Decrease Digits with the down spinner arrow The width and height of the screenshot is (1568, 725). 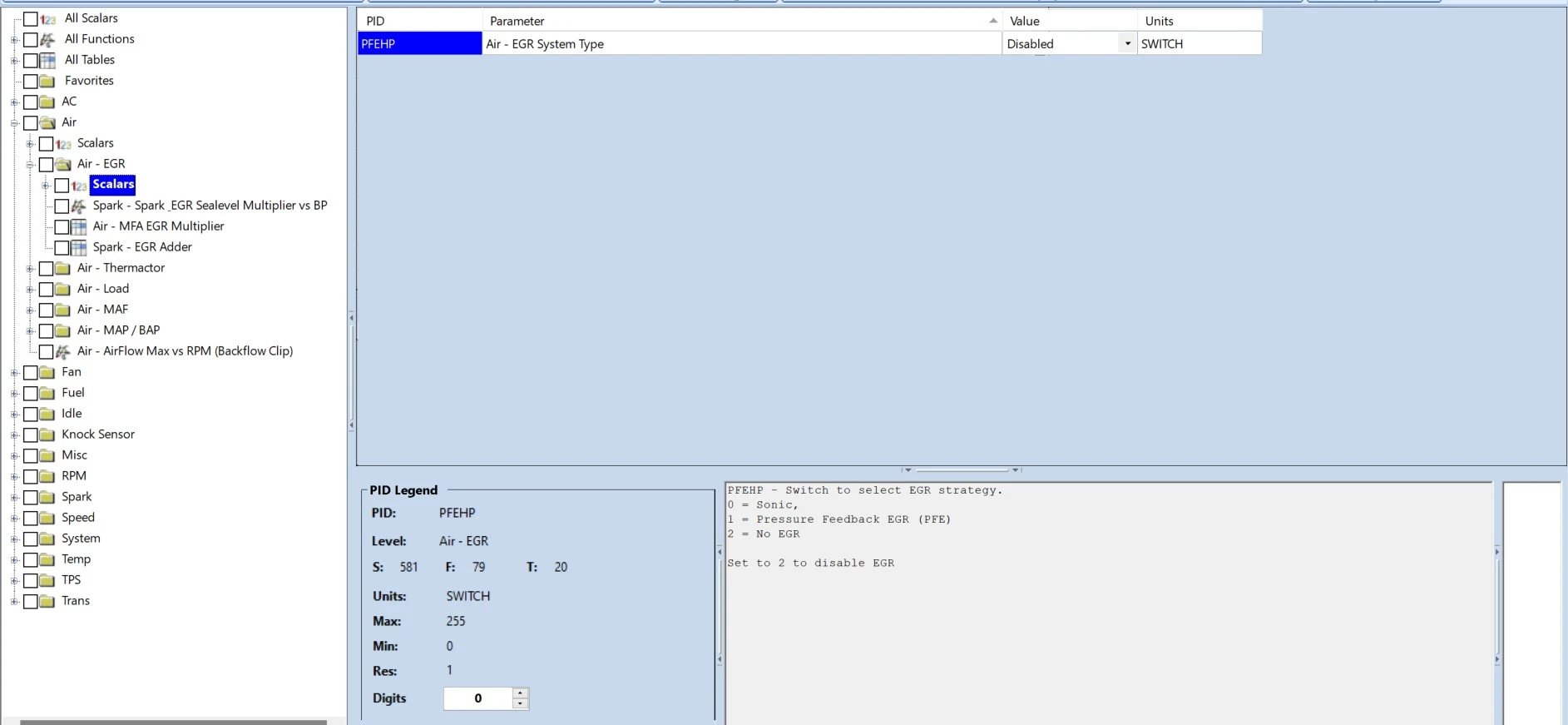pos(520,703)
